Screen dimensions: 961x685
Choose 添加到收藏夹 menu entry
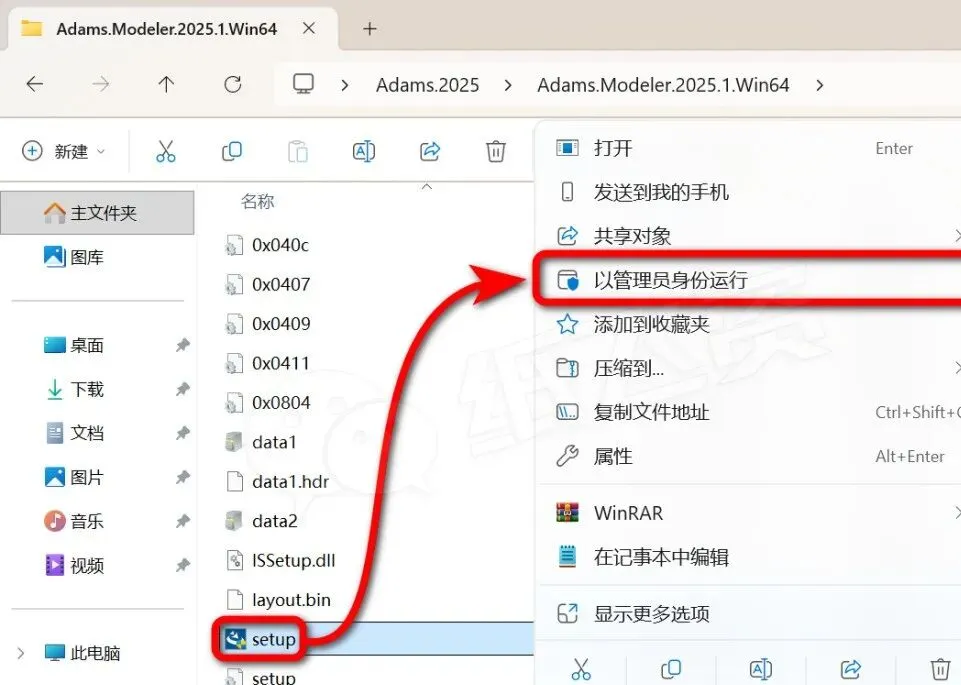pyautogui.click(x=748, y=324)
